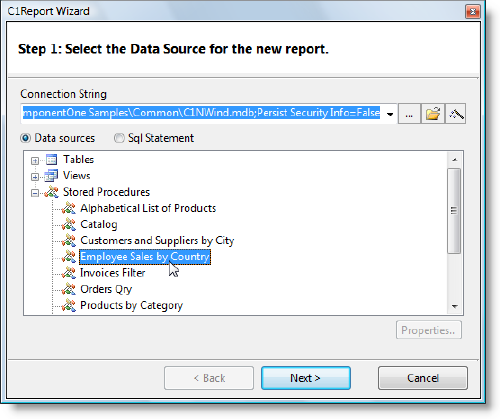This screenshot has width=500, height=419.
Task: Click the scrollbar down arrow in list
Action: pyautogui.click(x=454, y=306)
